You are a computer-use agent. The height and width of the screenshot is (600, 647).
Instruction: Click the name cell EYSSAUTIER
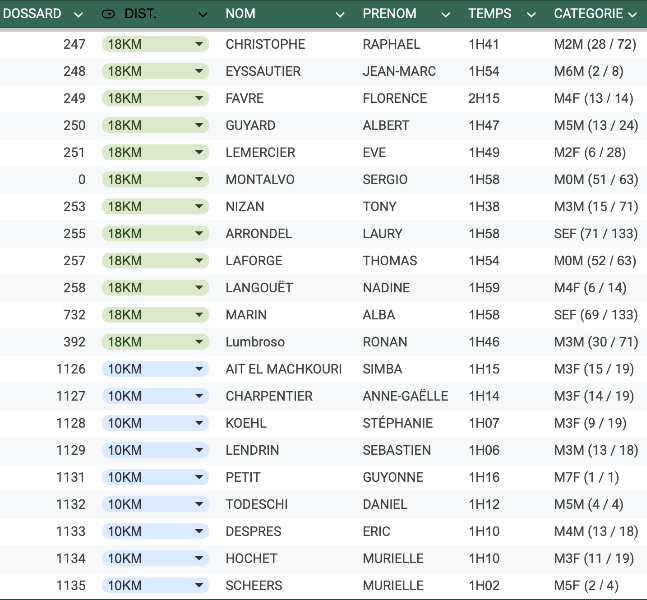[263, 71]
